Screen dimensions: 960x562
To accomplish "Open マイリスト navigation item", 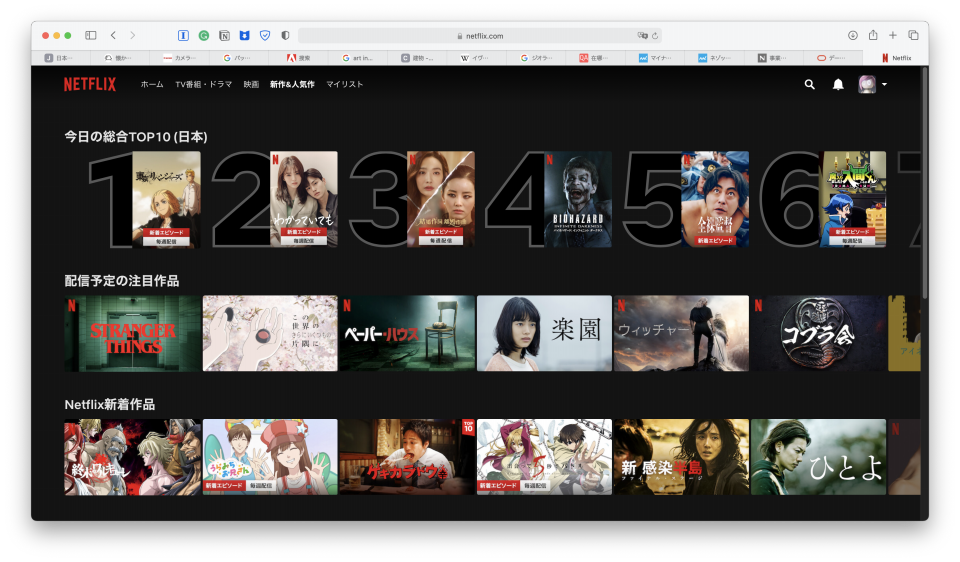I will tap(345, 84).
